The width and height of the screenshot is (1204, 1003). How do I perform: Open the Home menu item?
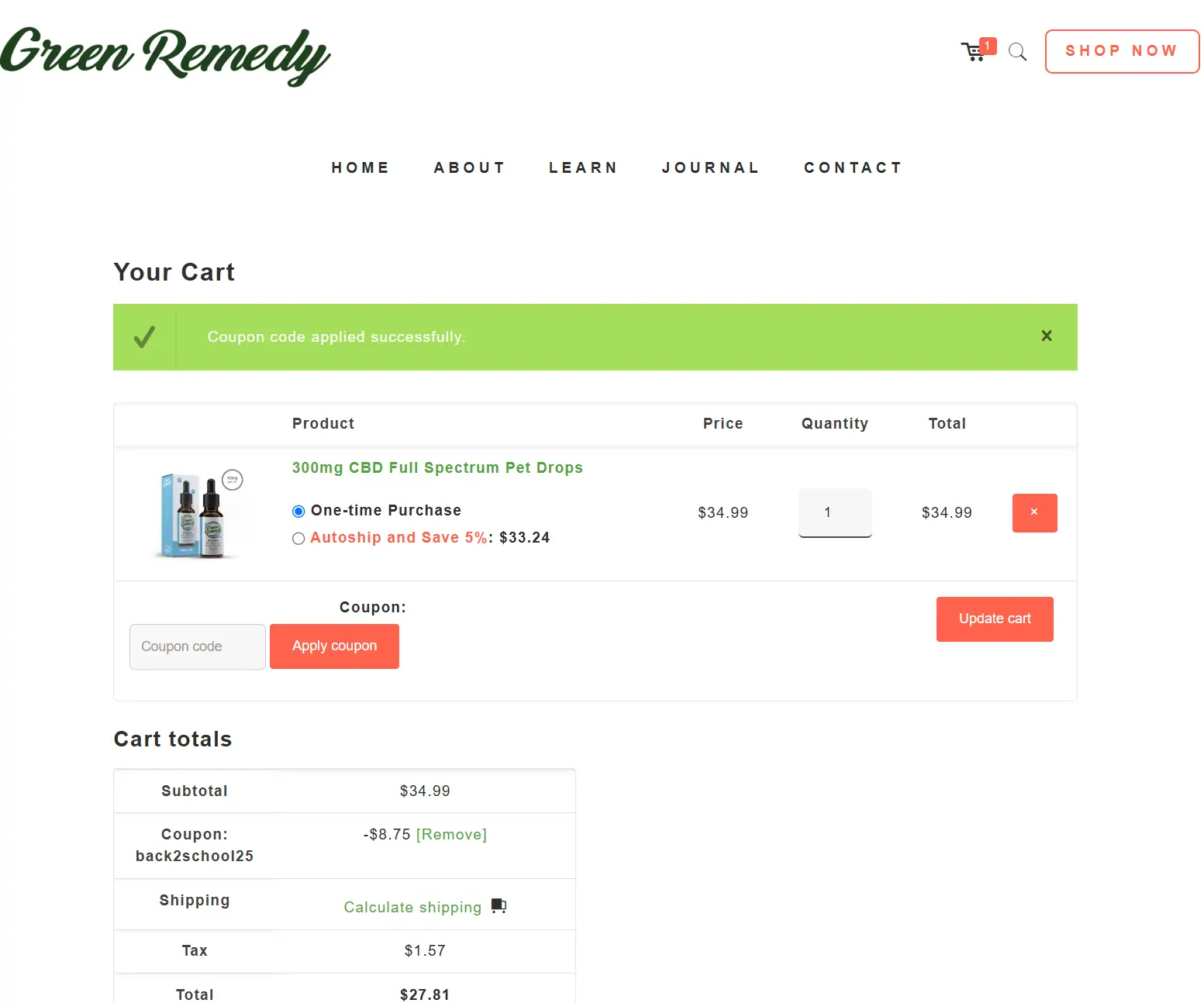click(x=360, y=167)
